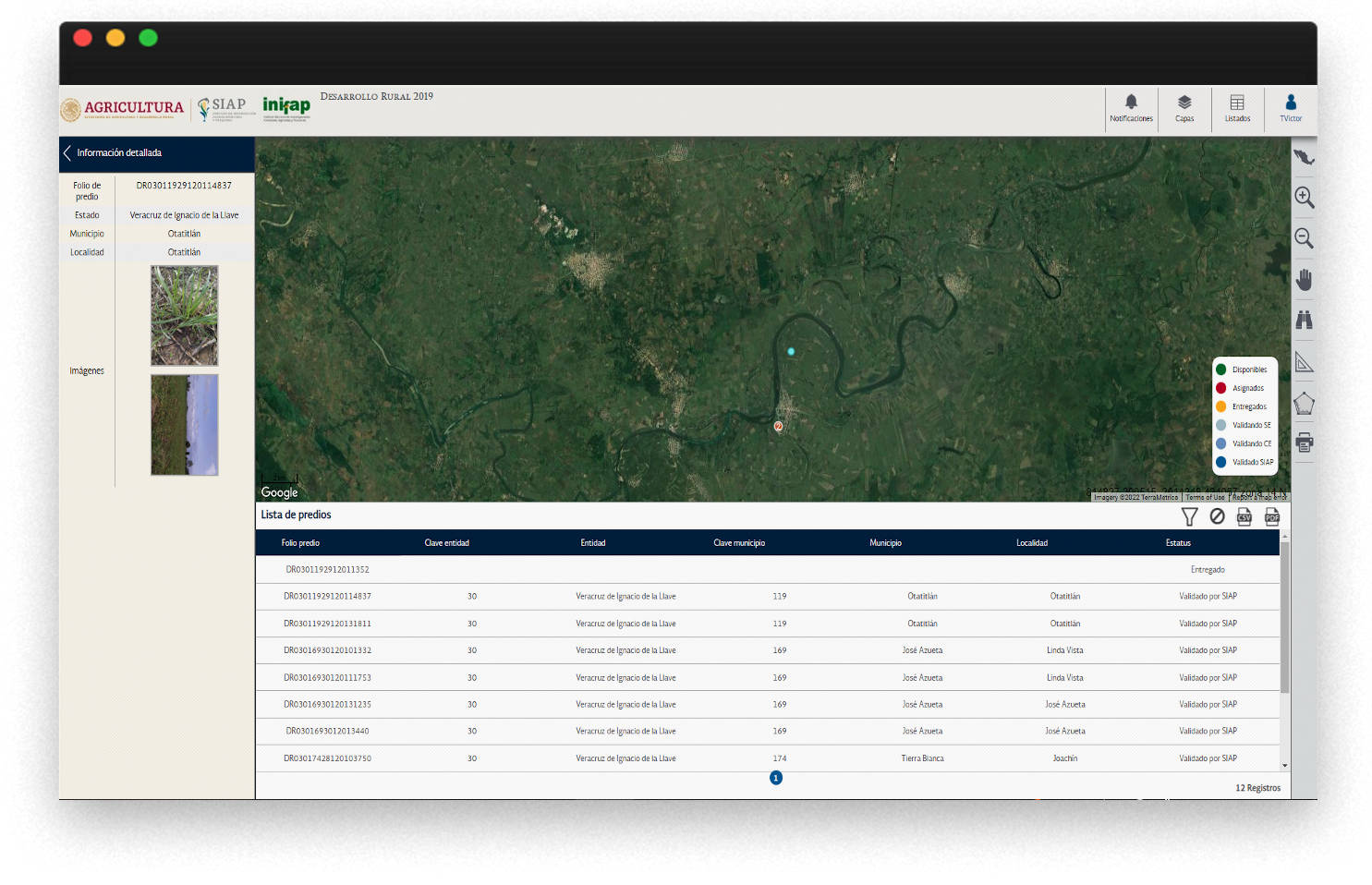Open the Notificaciones bell menu

[1131, 108]
